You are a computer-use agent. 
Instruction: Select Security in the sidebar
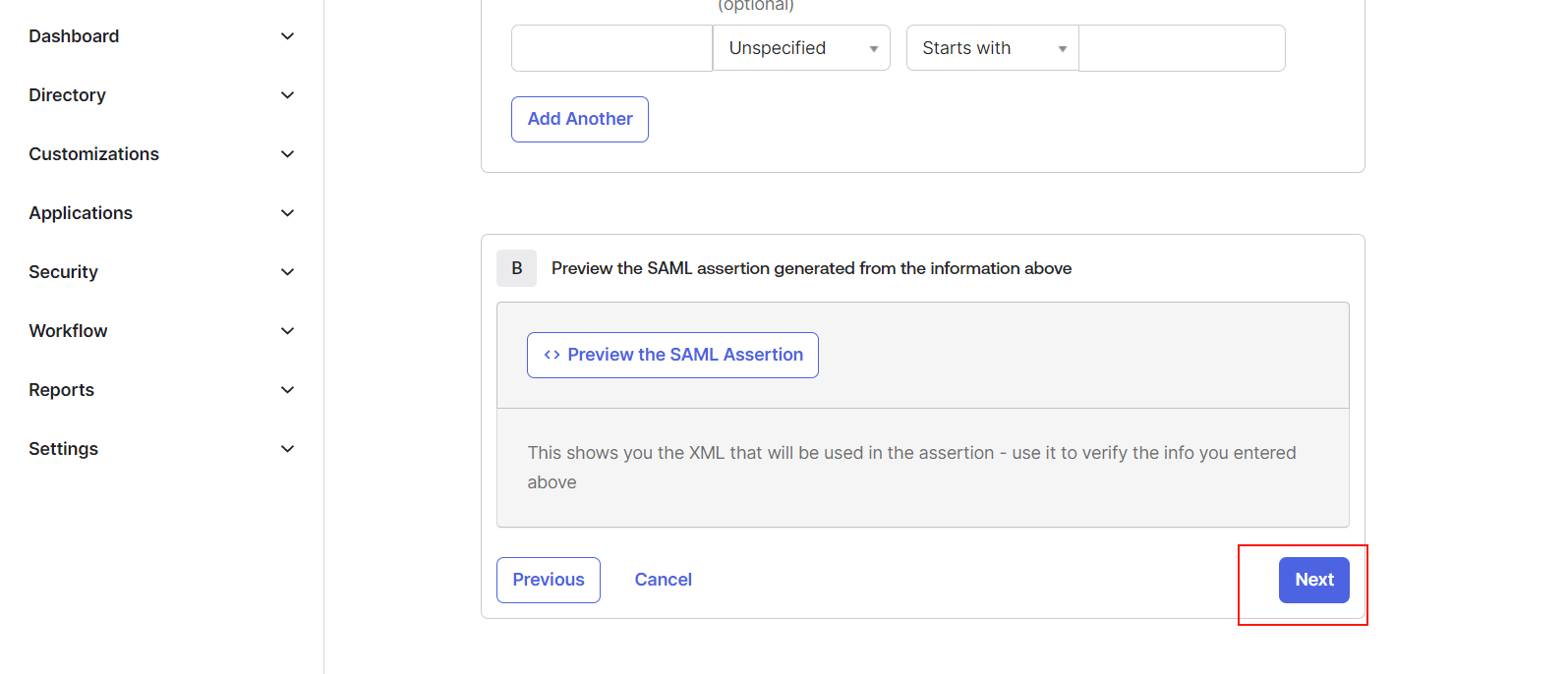(x=63, y=272)
